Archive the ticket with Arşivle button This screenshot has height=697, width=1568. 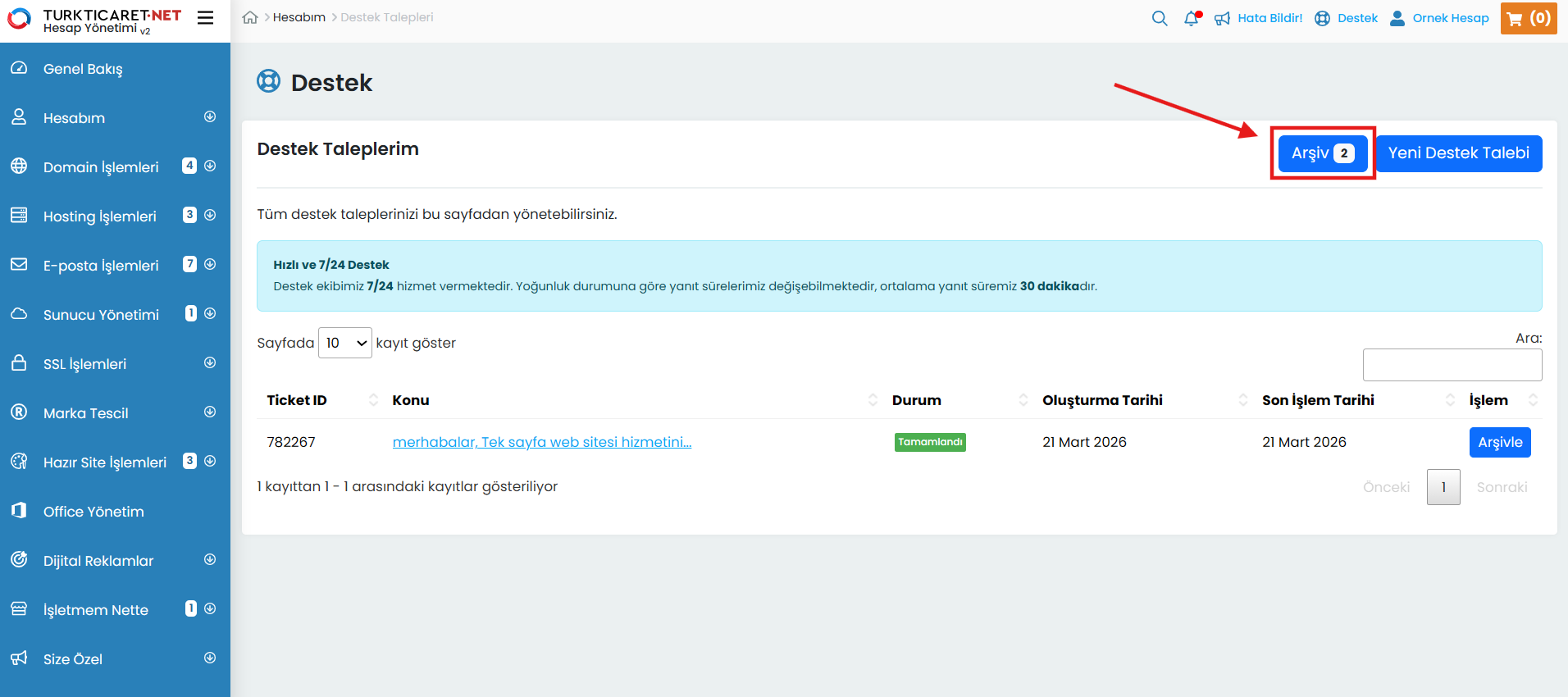pos(1499,442)
